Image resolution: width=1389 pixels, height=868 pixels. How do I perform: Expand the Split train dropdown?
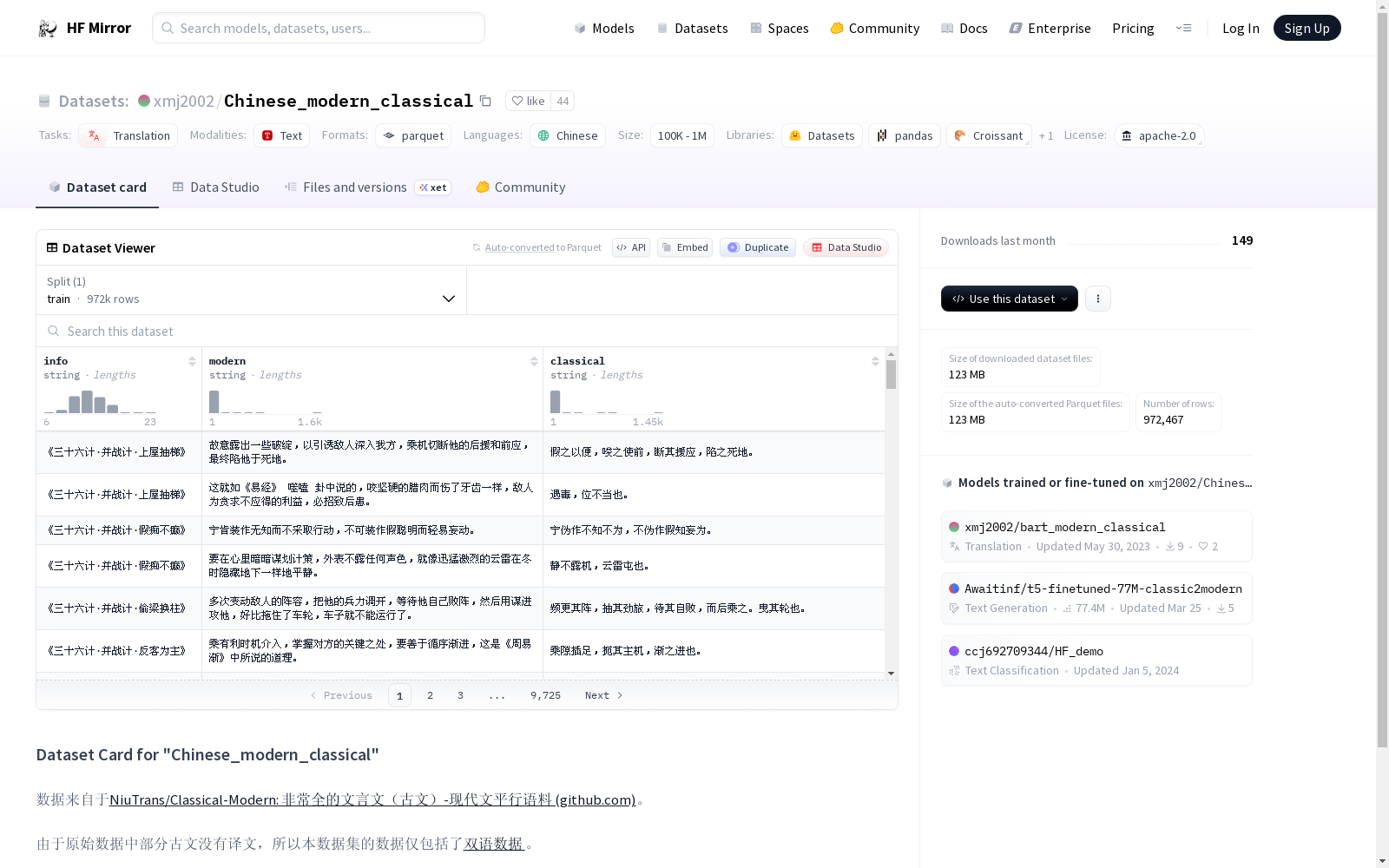click(x=252, y=290)
